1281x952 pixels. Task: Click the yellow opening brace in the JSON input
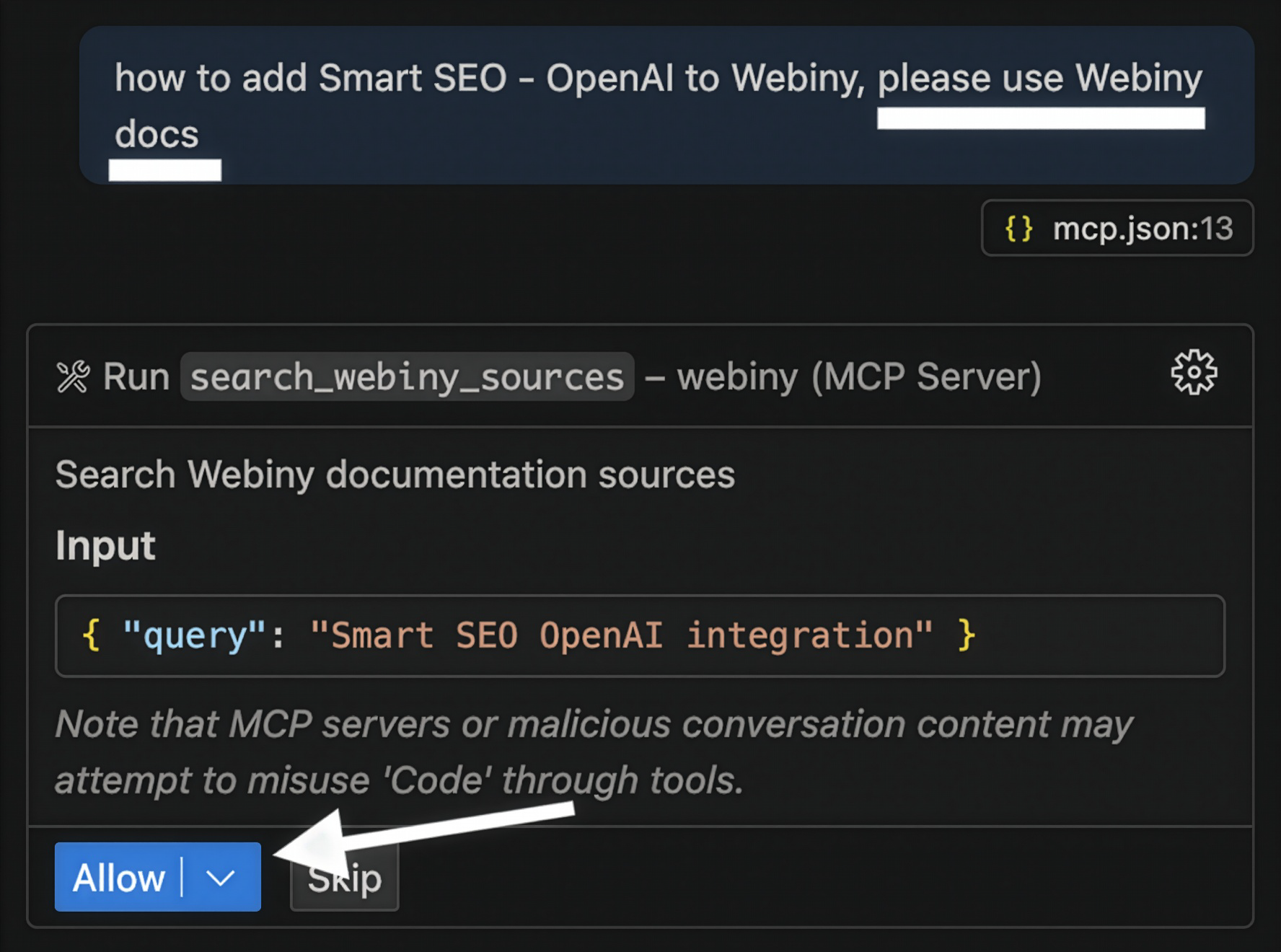click(x=90, y=635)
